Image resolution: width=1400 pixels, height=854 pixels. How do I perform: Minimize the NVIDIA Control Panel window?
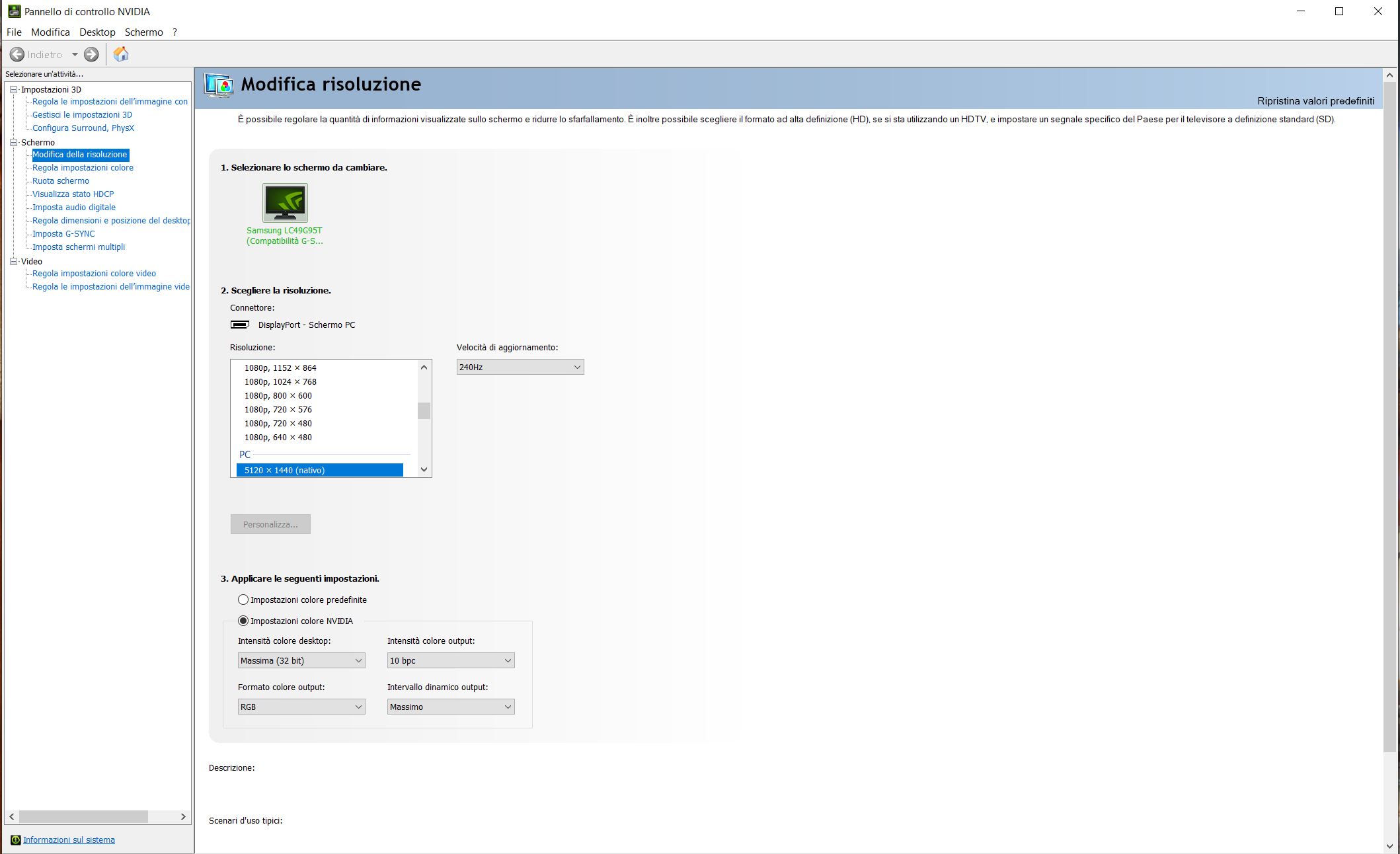(1301, 11)
